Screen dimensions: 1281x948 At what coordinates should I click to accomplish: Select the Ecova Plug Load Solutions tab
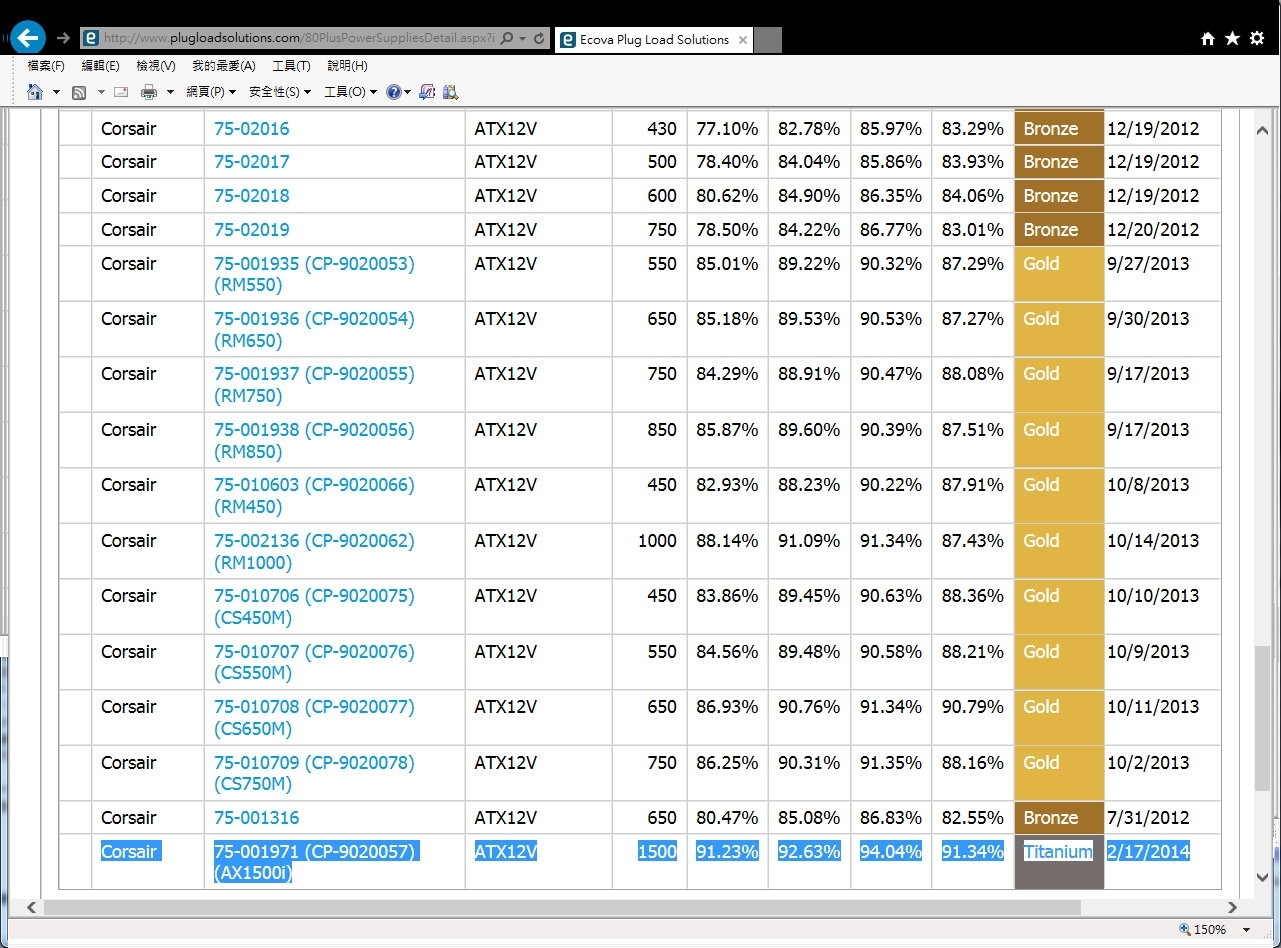[654, 40]
